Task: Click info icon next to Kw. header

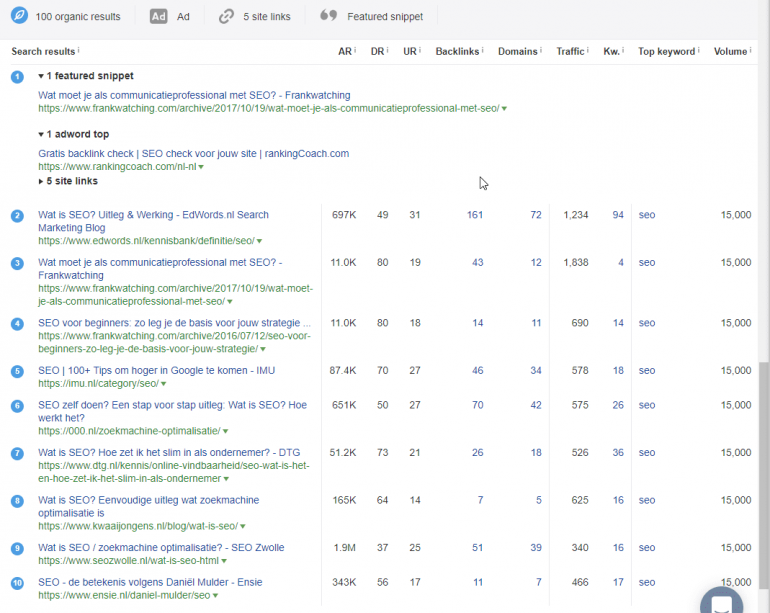Action: point(623,50)
